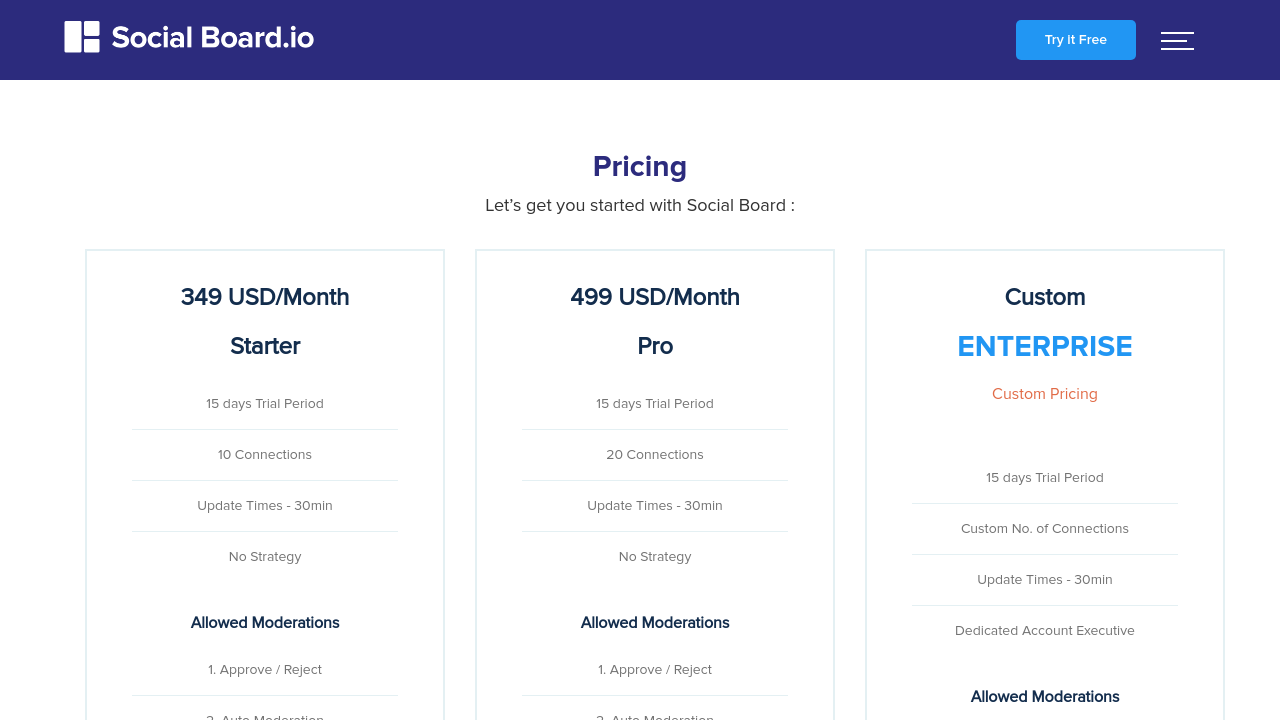The height and width of the screenshot is (720, 1280).
Task: Click the orange Custom Pricing text
Action: pos(1045,394)
